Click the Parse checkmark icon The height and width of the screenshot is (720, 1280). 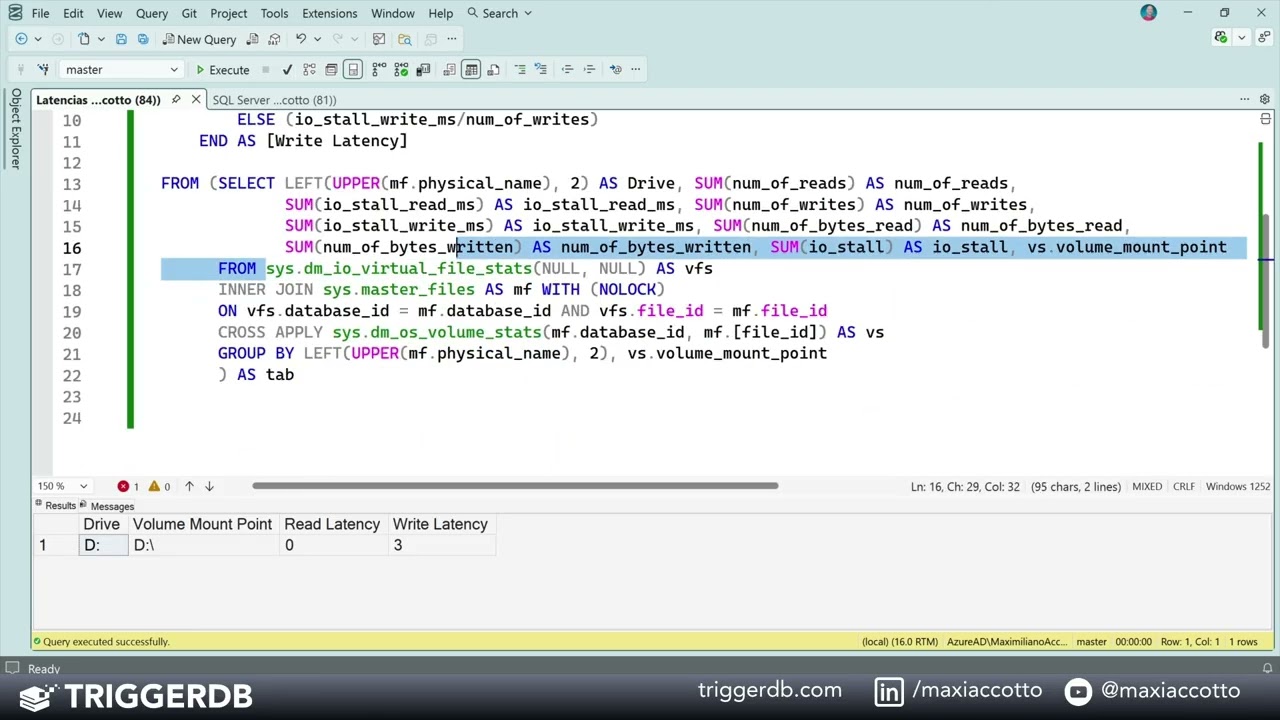coord(287,69)
